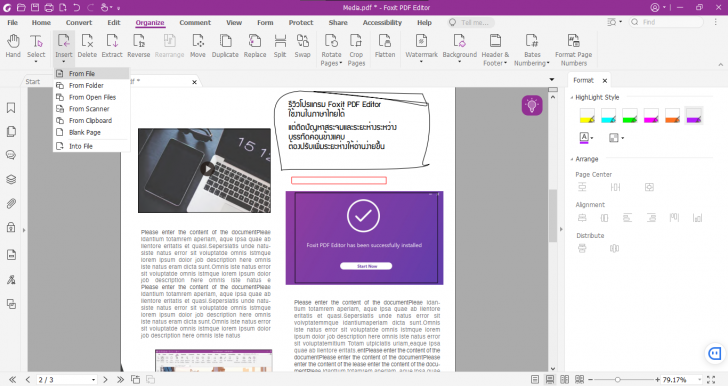Switch to facing pages view
Viewport: 728px width, 386px height.
tap(565, 379)
